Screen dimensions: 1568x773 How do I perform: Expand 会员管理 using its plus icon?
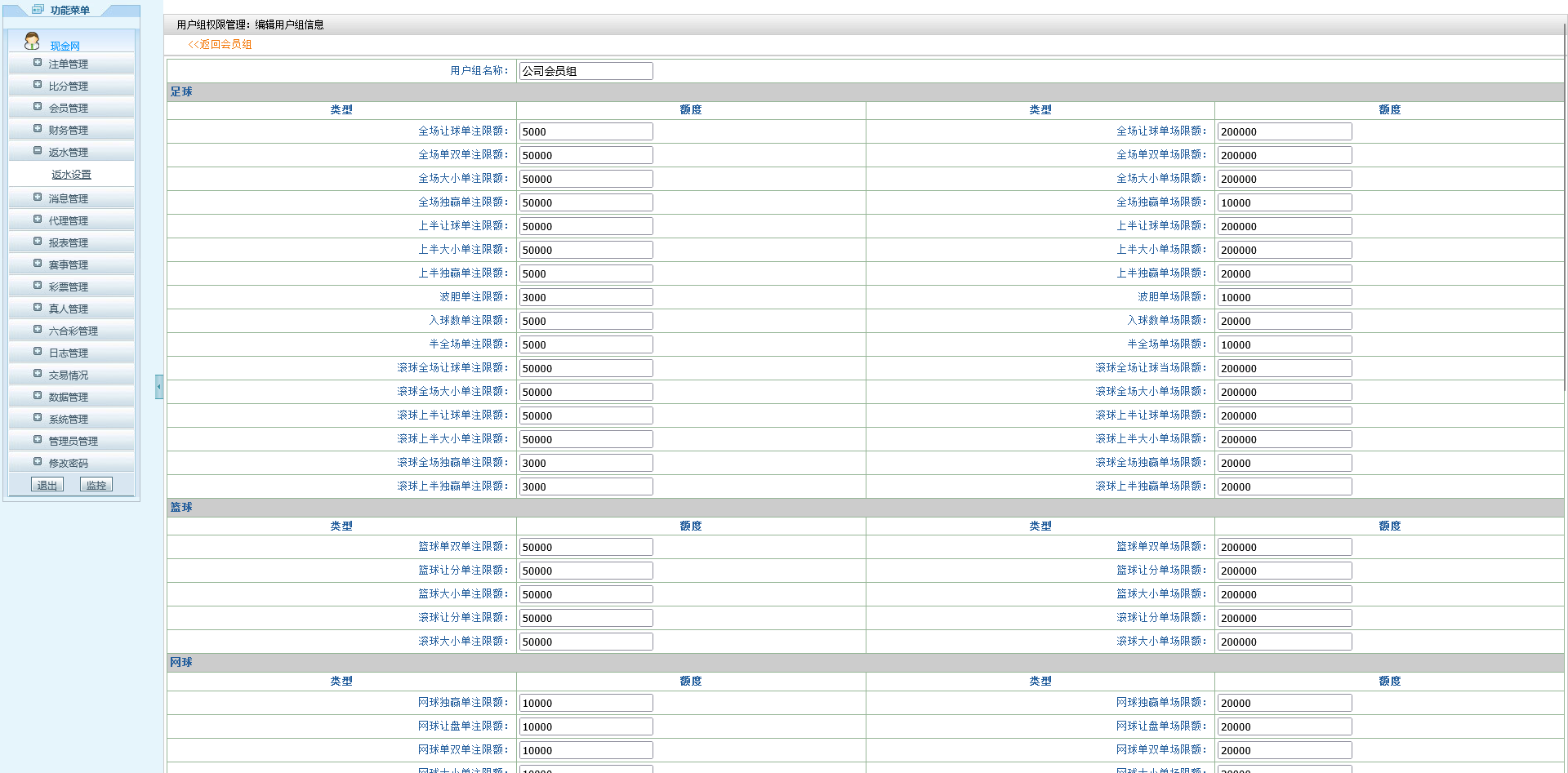click(38, 107)
